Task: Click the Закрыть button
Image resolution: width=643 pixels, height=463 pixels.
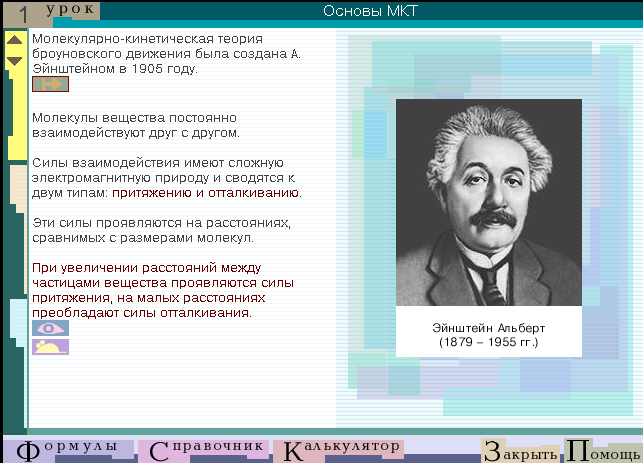Action: [521, 451]
